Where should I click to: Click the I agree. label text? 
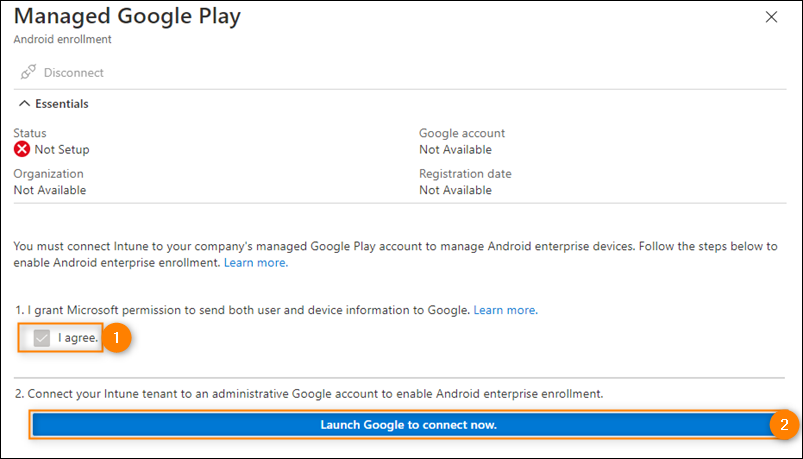pyautogui.click(x=78, y=338)
